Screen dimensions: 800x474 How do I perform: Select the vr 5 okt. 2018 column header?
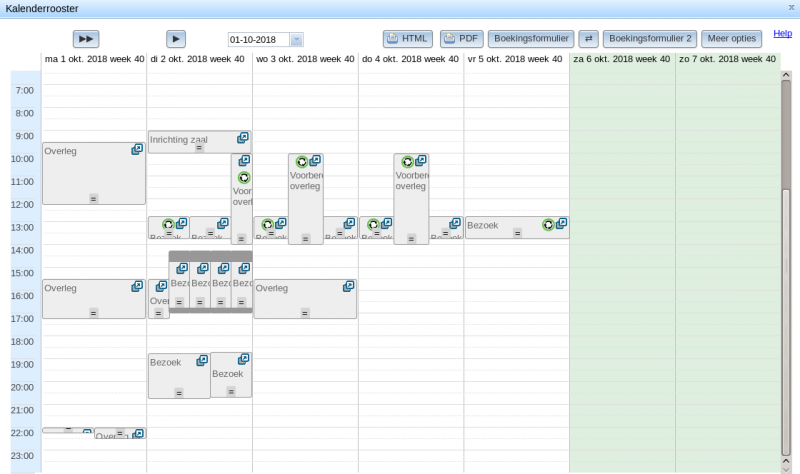tap(515, 59)
